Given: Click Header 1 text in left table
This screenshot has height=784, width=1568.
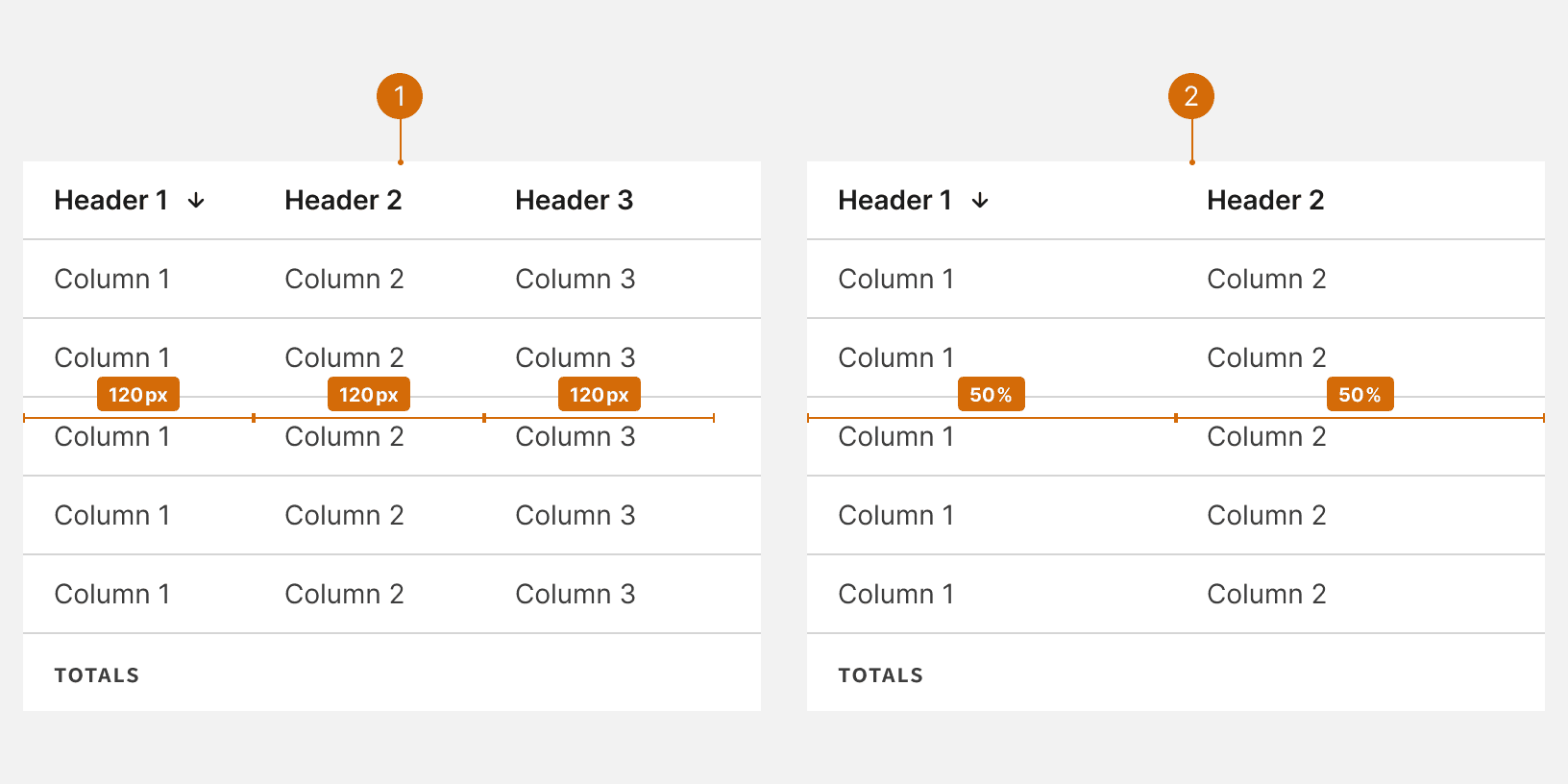Looking at the screenshot, I should click(110, 200).
